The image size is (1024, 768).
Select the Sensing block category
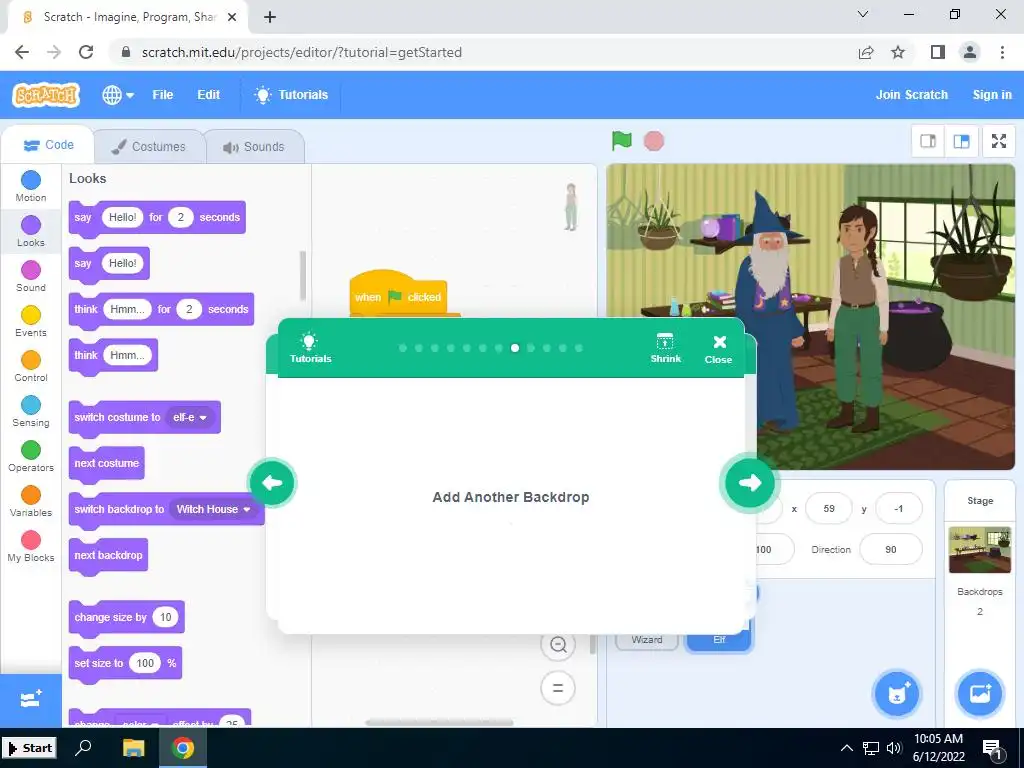[x=31, y=411]
